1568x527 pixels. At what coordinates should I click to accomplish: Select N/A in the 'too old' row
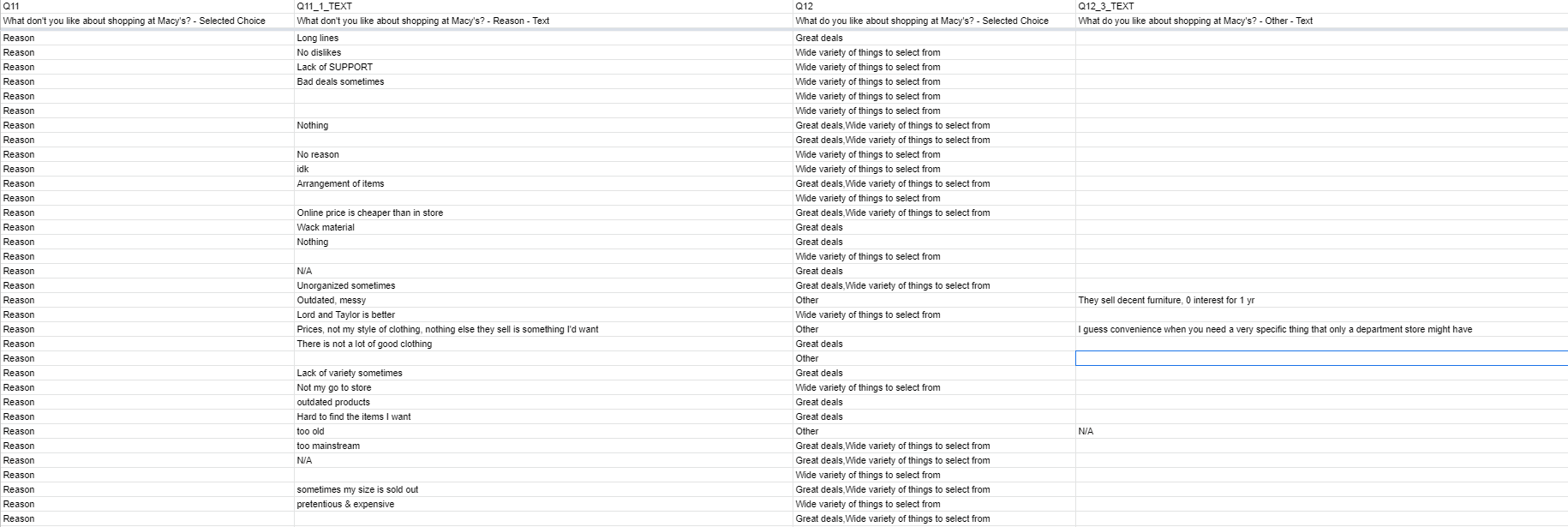[1321, 431]
